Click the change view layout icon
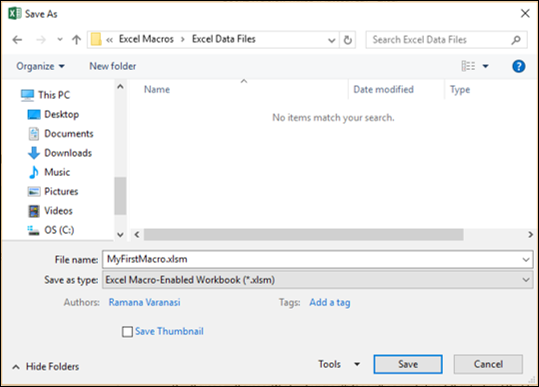Image resolution: width=539 pixels, height=387 pixels. click(x=468, y=66)
